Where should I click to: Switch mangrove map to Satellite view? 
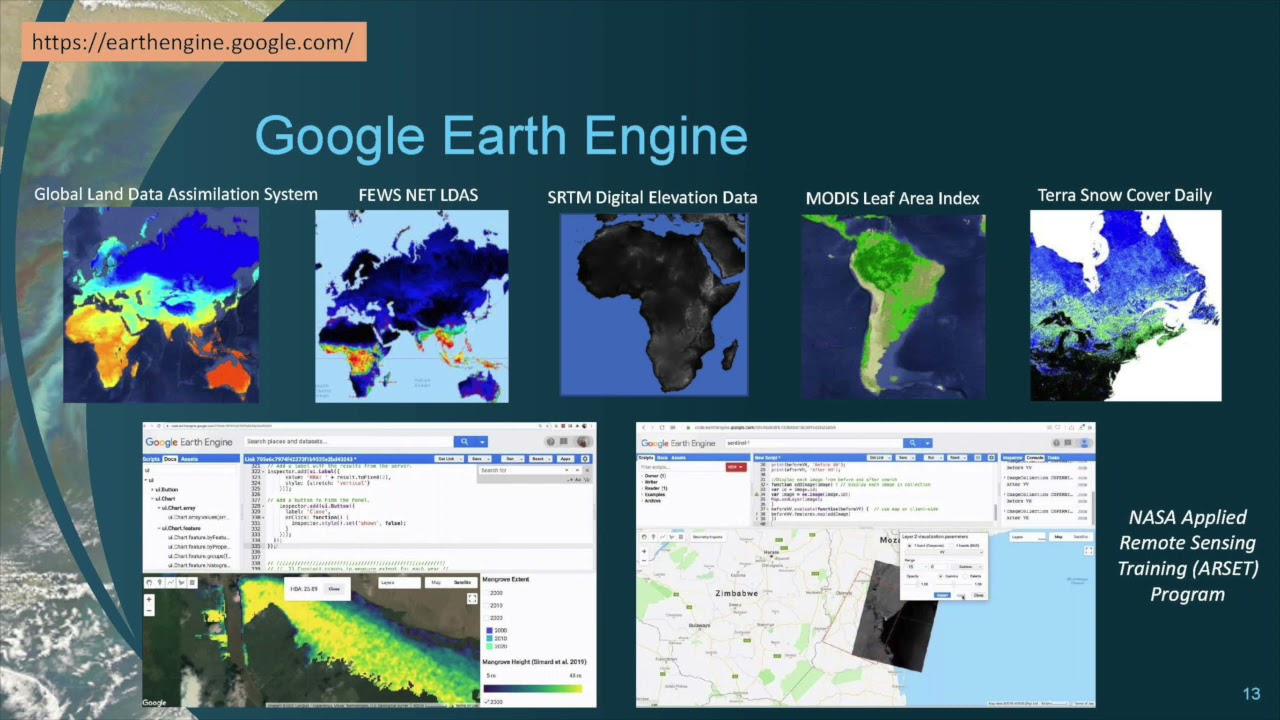coord(462,583)
